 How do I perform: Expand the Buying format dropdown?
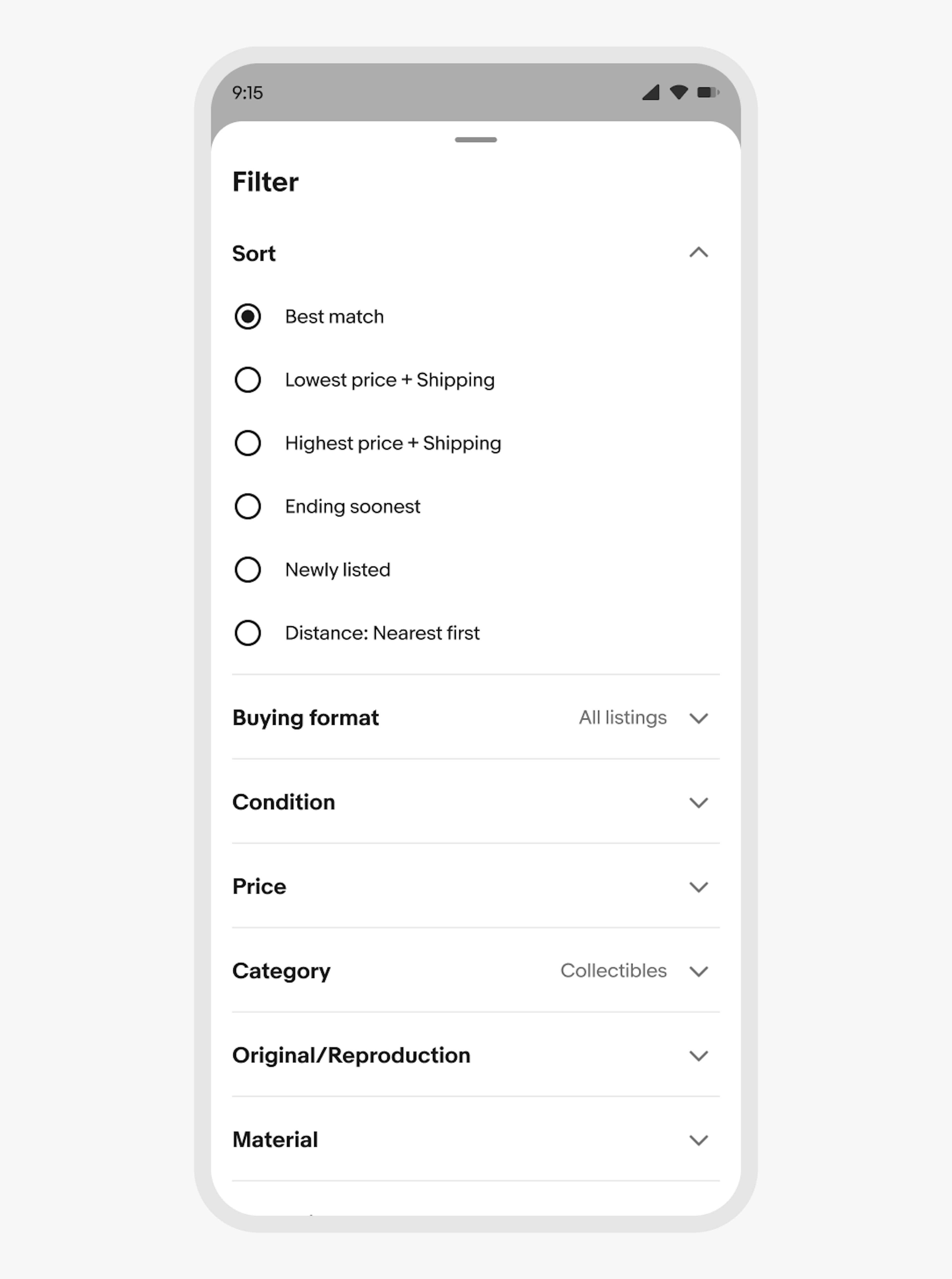click(699, 718)
